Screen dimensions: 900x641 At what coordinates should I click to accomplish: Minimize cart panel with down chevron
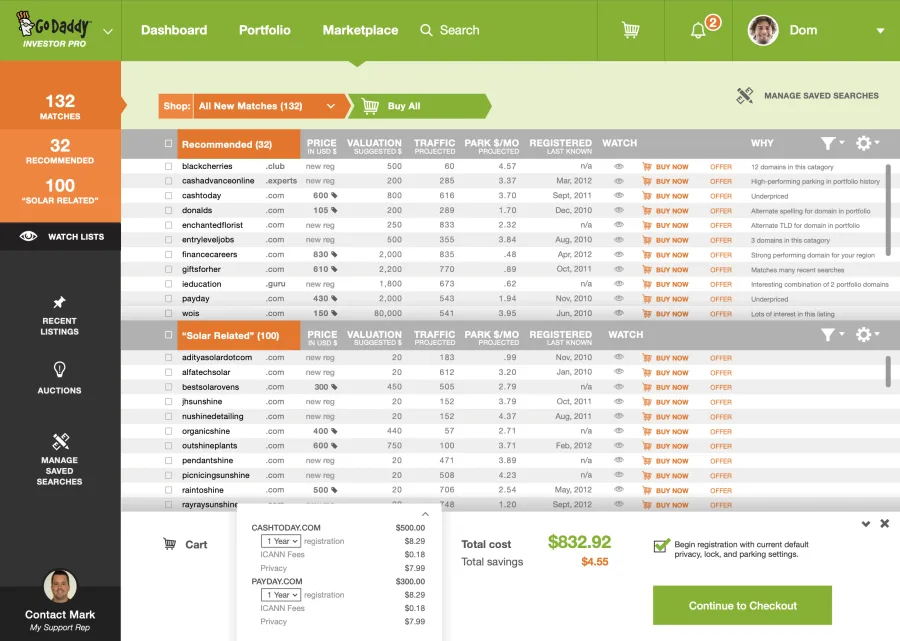click(x=866, y=524)
